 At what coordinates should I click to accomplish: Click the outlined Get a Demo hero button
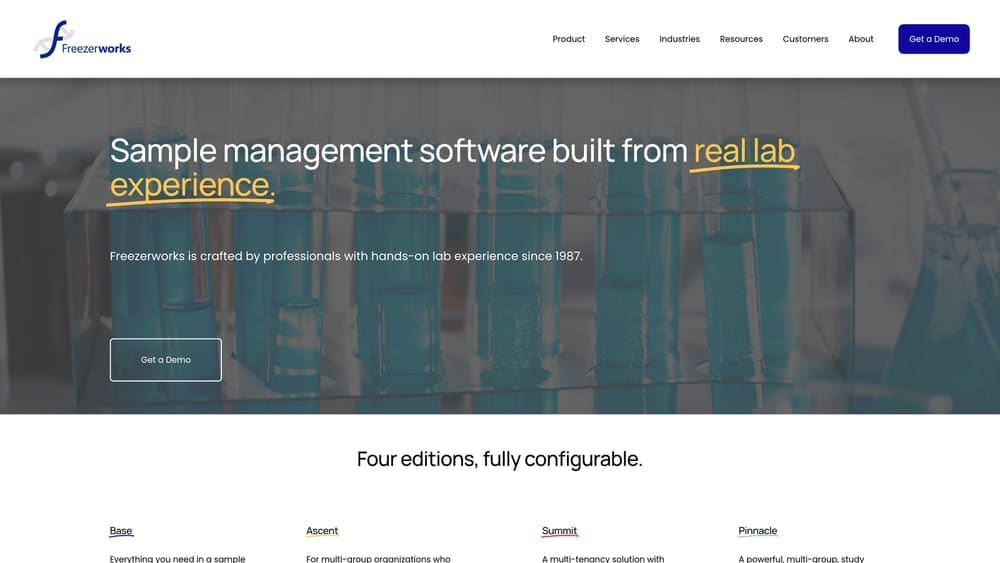(166, 360)
